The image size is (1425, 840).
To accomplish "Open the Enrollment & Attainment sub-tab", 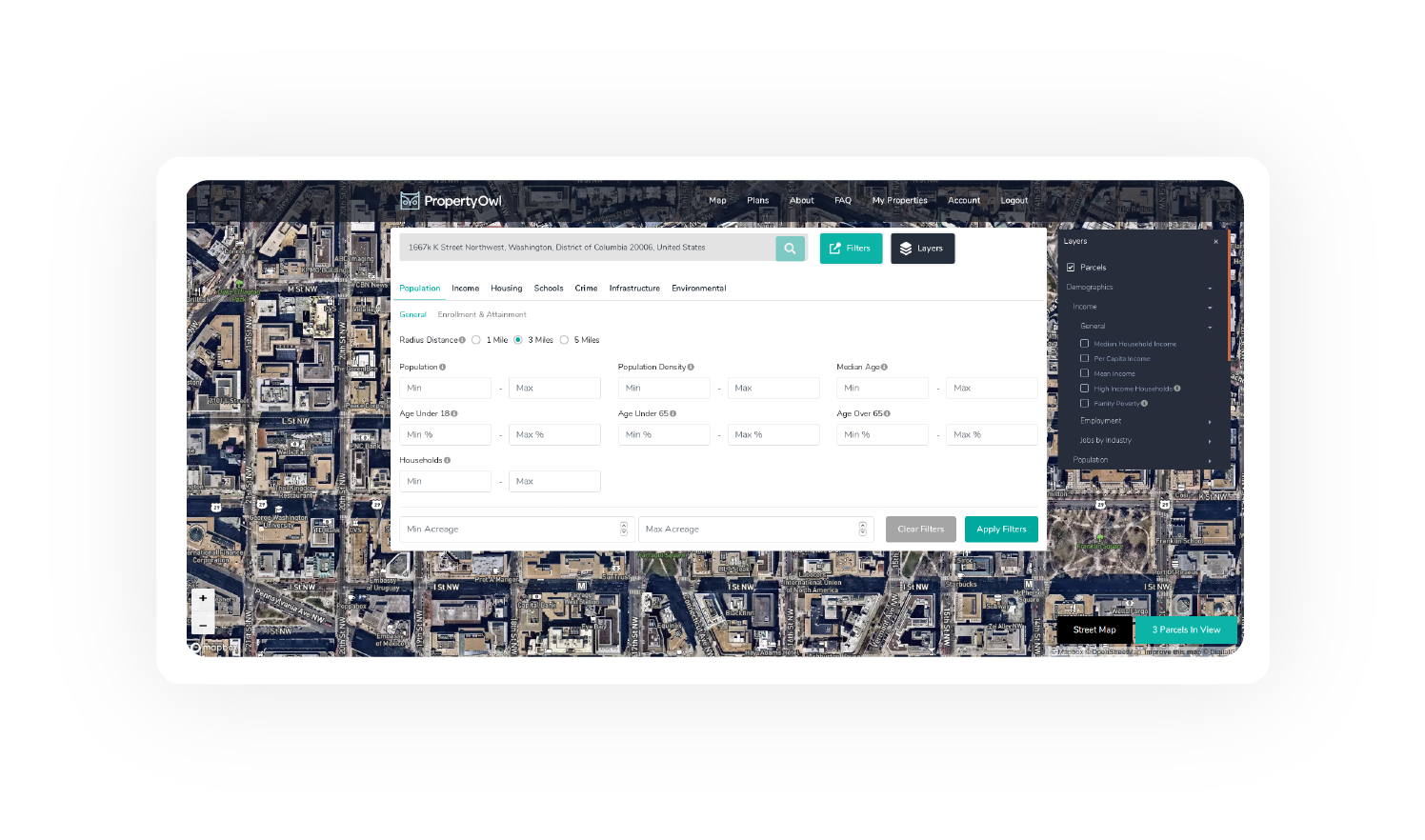I will tap(481, 314).
